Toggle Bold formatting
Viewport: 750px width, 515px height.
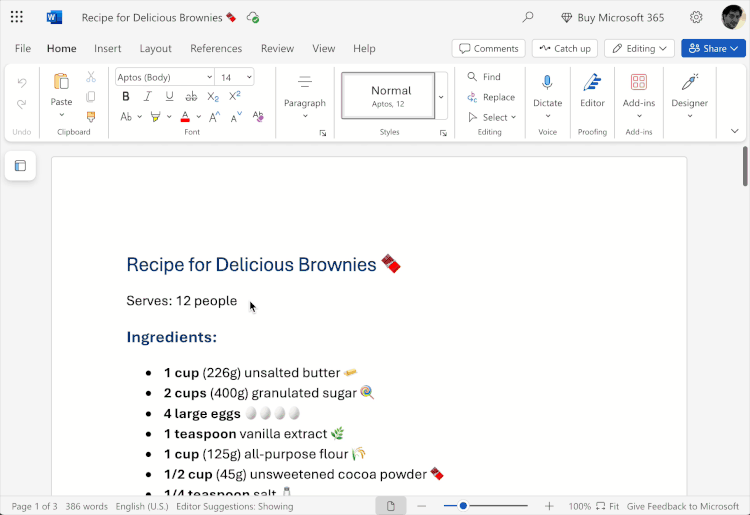point(126,97)
